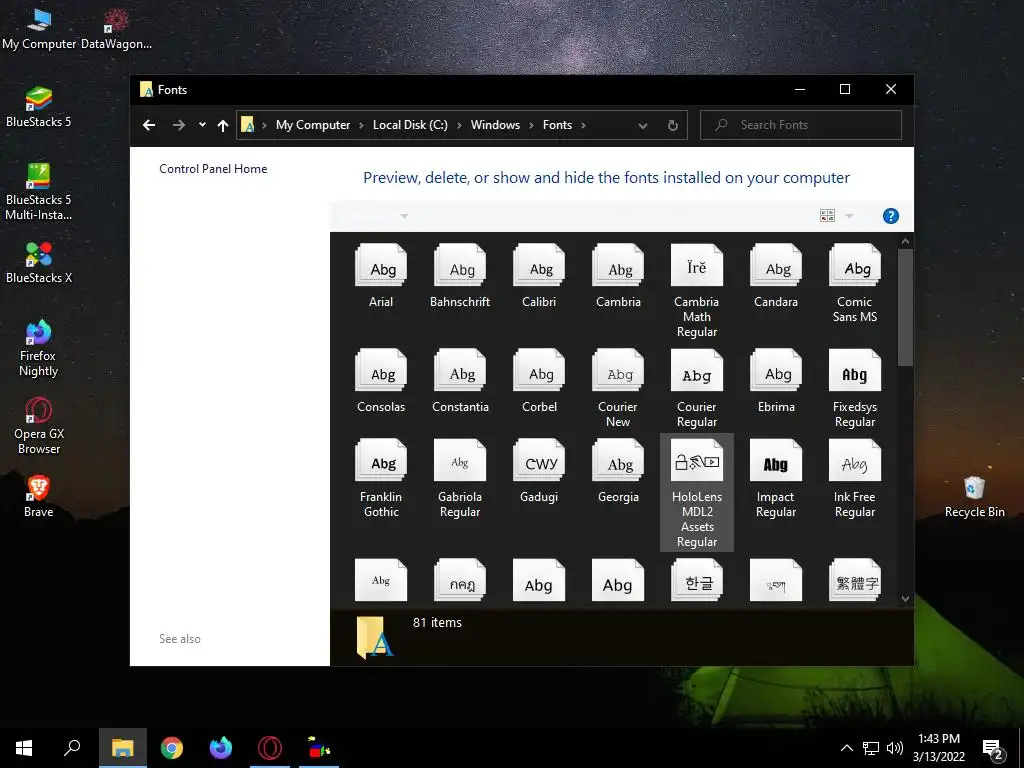Viewport: 1024px width, 768px height.
Task: Open Recycle Bin on desktop
Action: click(974, 496)
